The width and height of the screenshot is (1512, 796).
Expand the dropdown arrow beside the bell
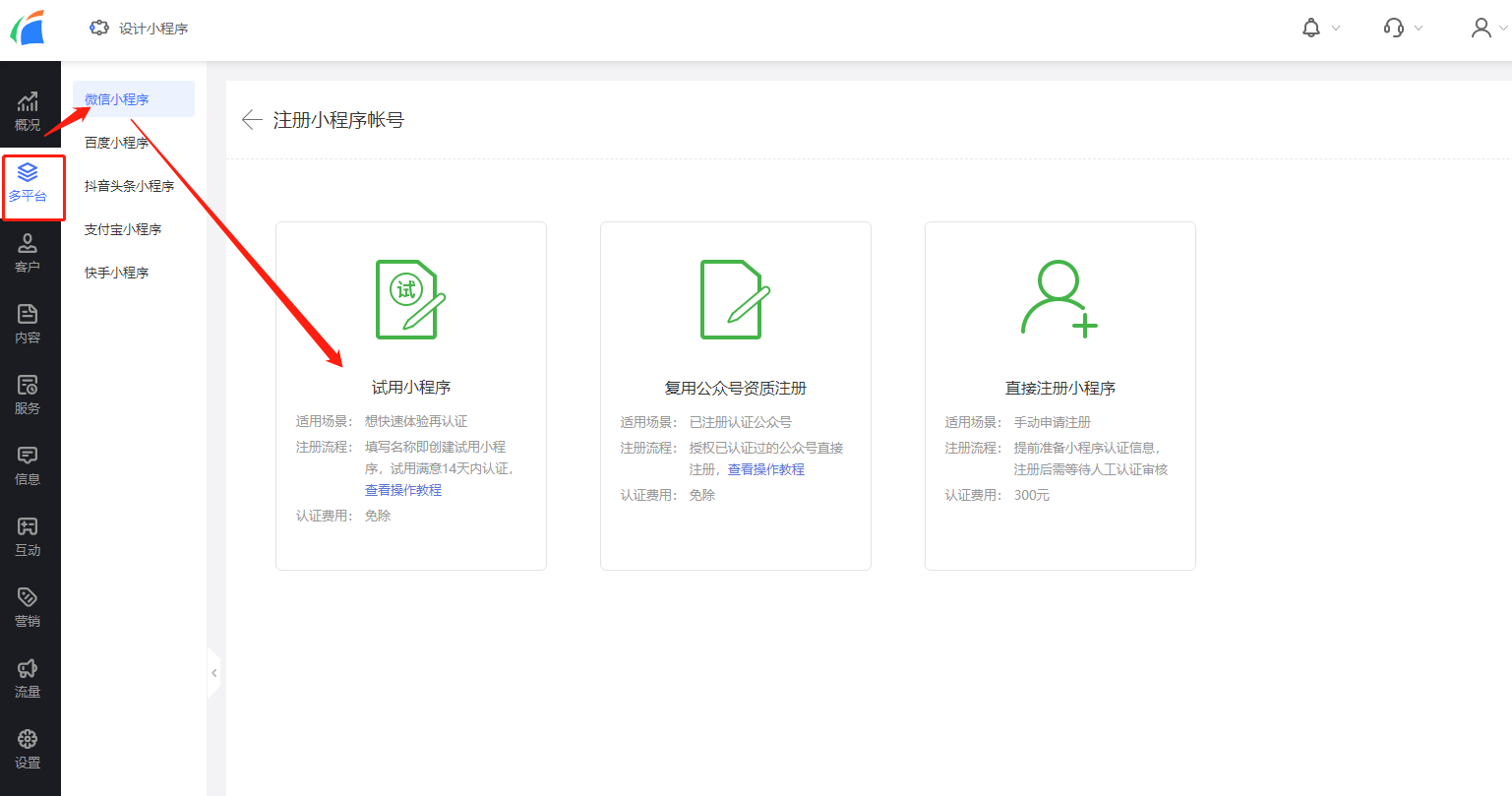(1336, 29)
